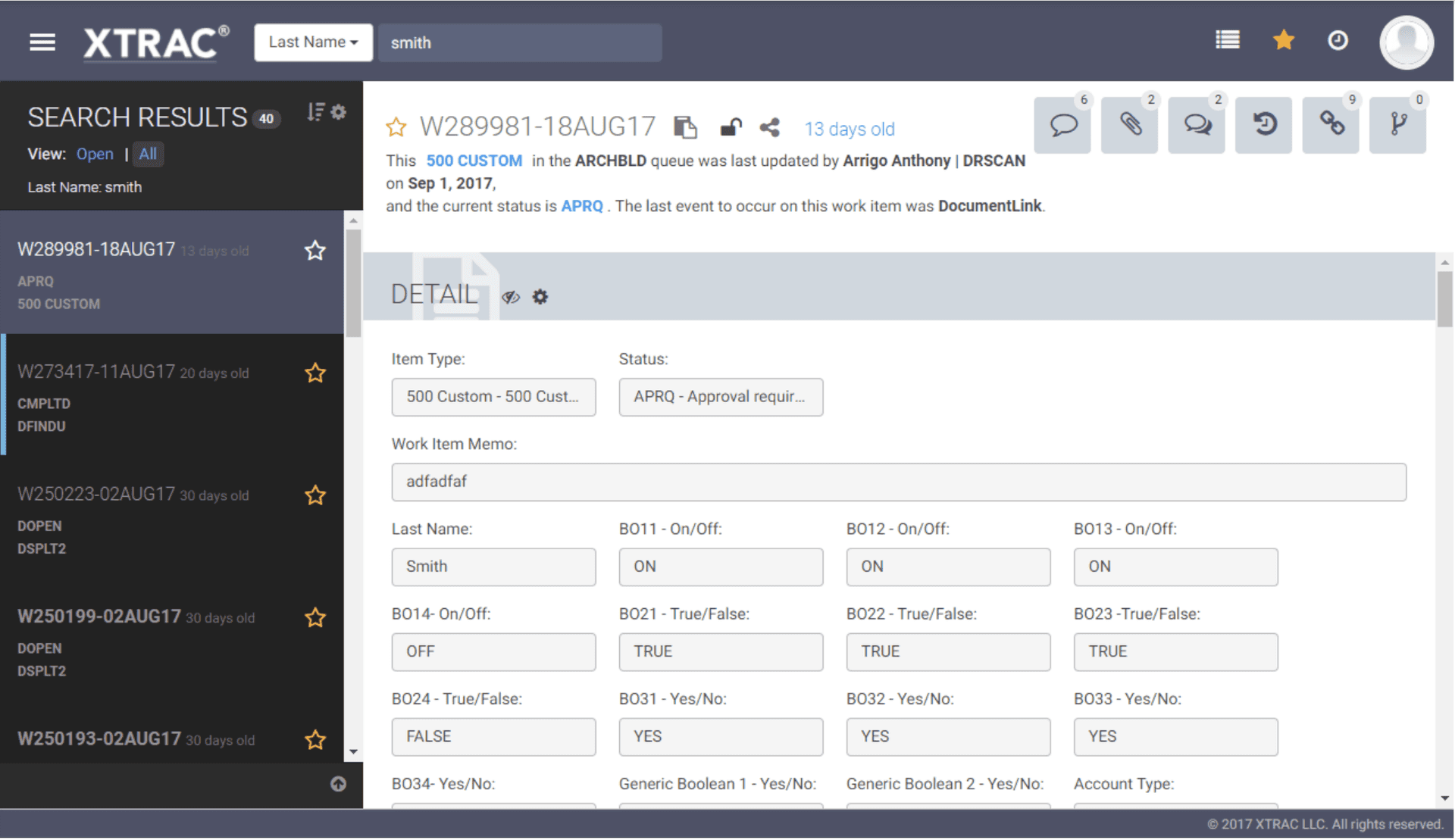Open the branch icon with 0 items
1455x840 pixels.
(x=1398, y=125)
